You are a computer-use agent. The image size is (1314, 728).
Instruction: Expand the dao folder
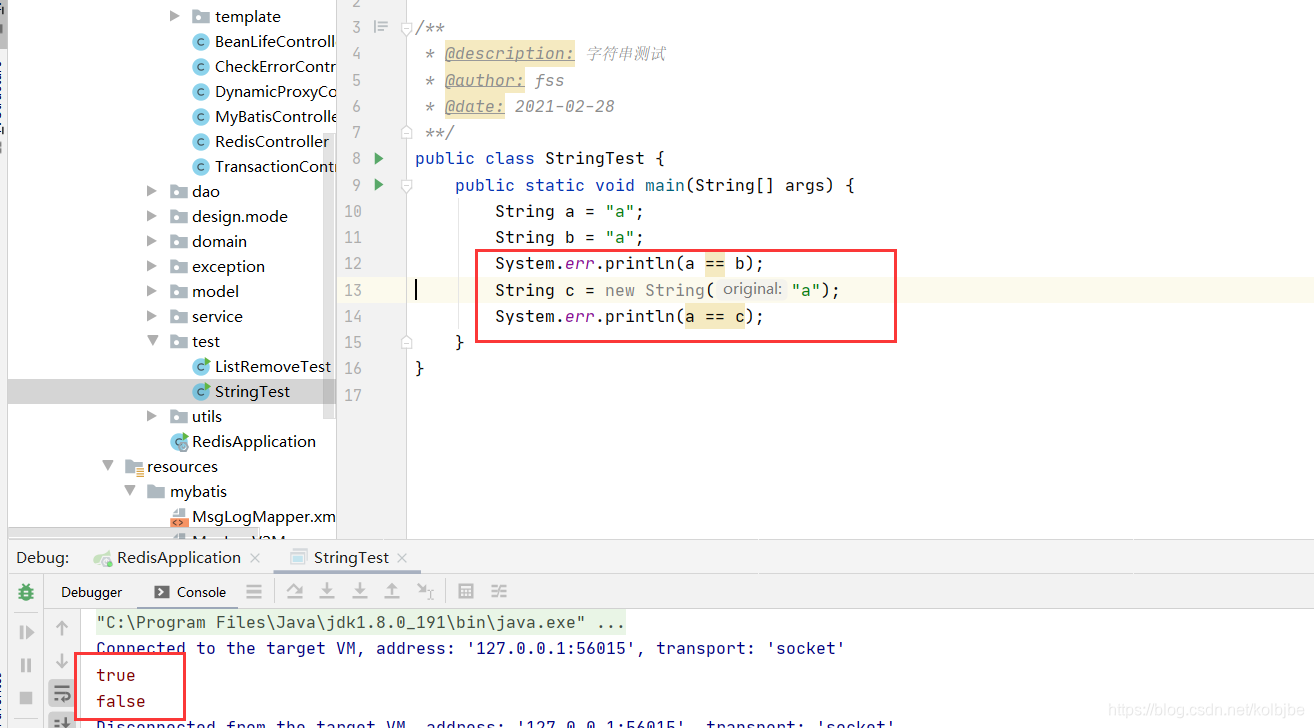coord(152,191)
